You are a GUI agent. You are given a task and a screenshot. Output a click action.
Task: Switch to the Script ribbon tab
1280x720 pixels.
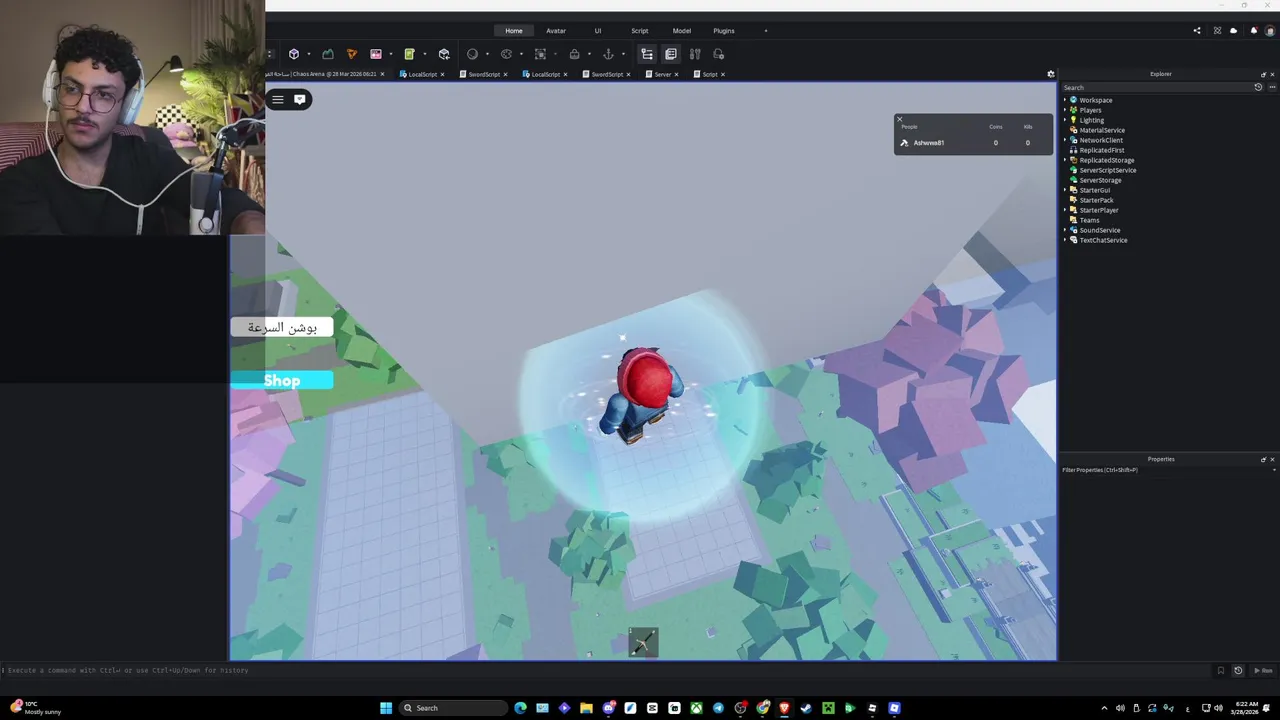point(640,31)
